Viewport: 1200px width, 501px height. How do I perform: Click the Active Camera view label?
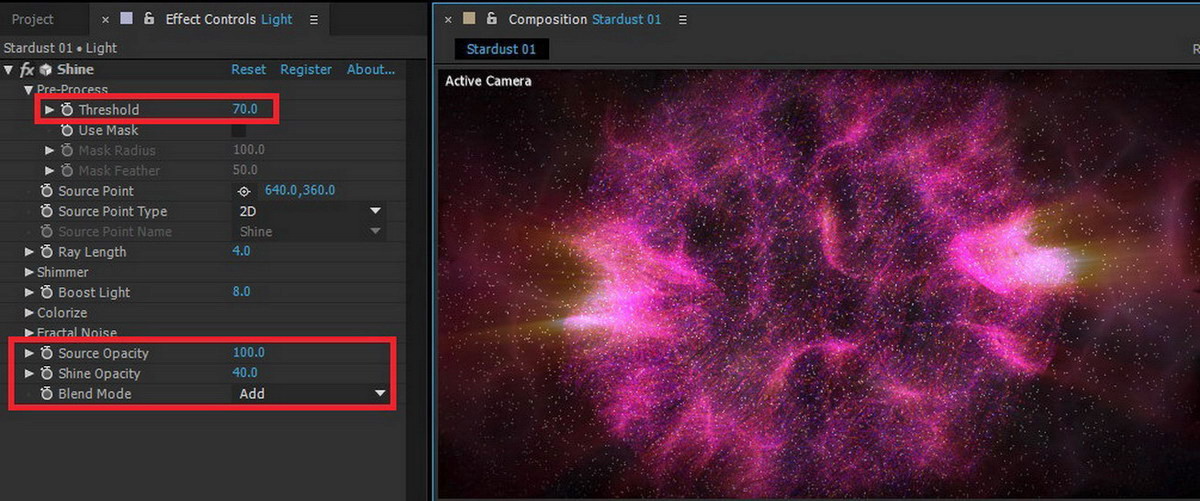point(488,81)
